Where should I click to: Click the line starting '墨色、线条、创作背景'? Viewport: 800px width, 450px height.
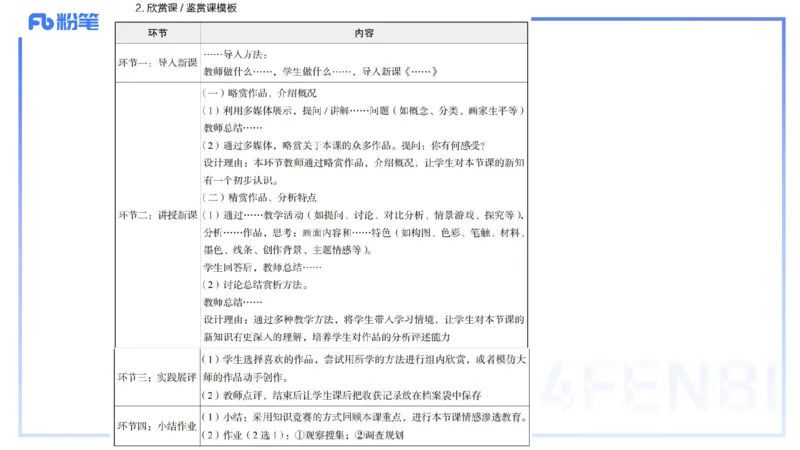[x=289, y=250]
